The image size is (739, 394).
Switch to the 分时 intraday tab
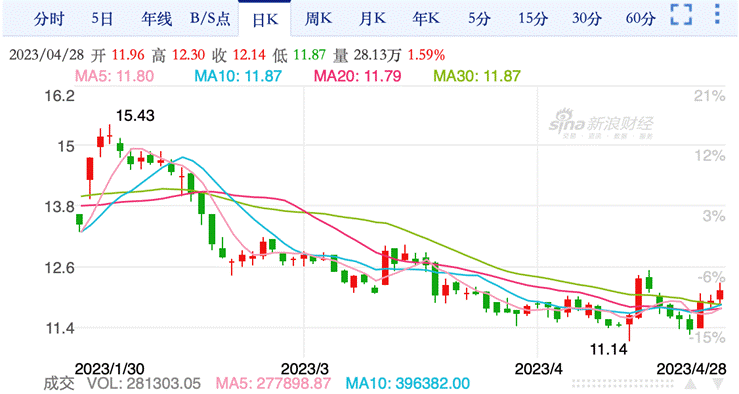tap(49, 19)
